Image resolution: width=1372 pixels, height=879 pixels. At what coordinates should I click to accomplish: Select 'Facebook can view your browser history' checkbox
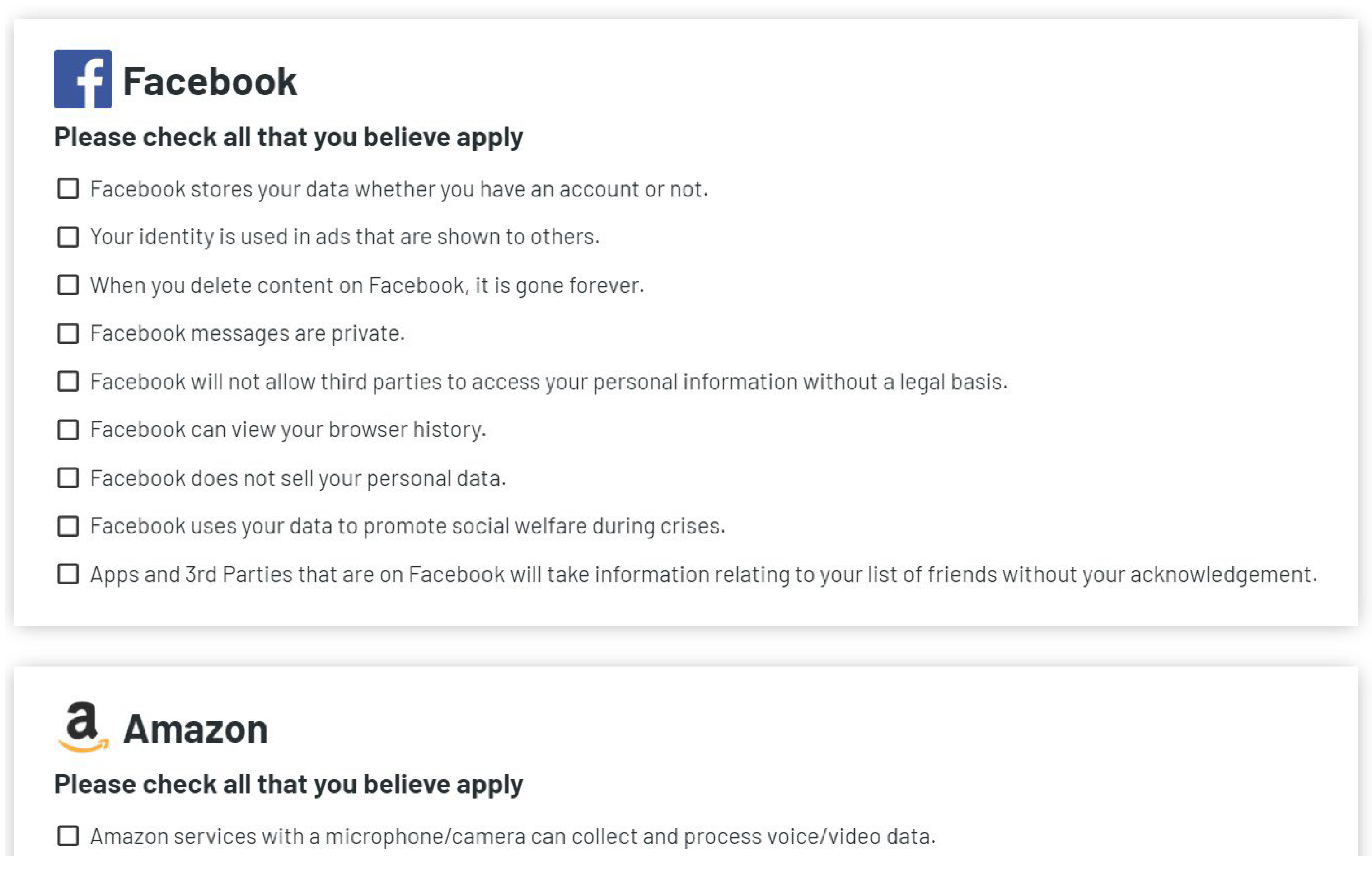click(68, 429)
